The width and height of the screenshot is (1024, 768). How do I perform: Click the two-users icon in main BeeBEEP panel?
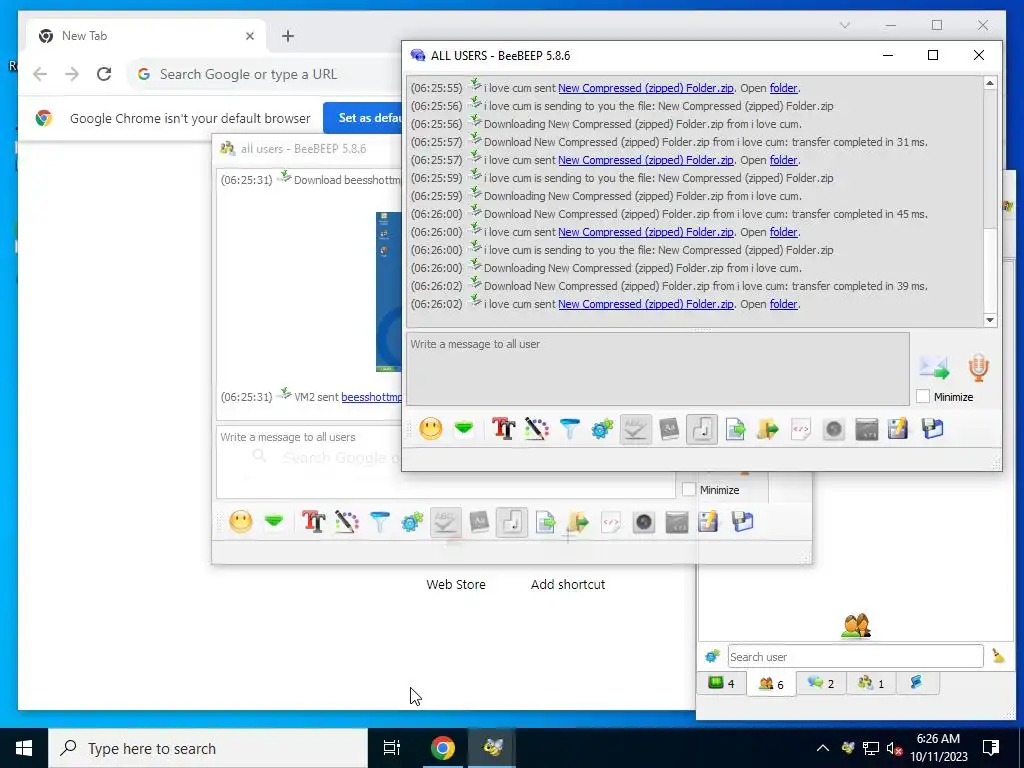(856, 626)
